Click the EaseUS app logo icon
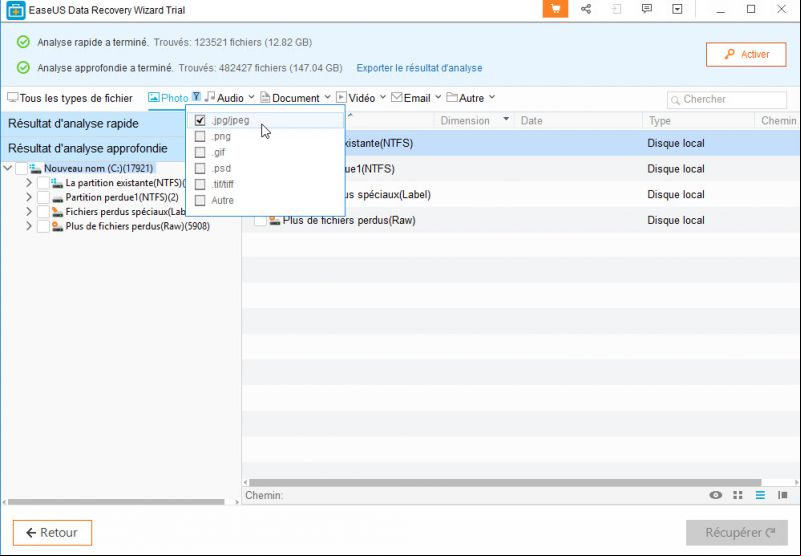This screenshot has width=801, height=556. [x=15, y=10]
